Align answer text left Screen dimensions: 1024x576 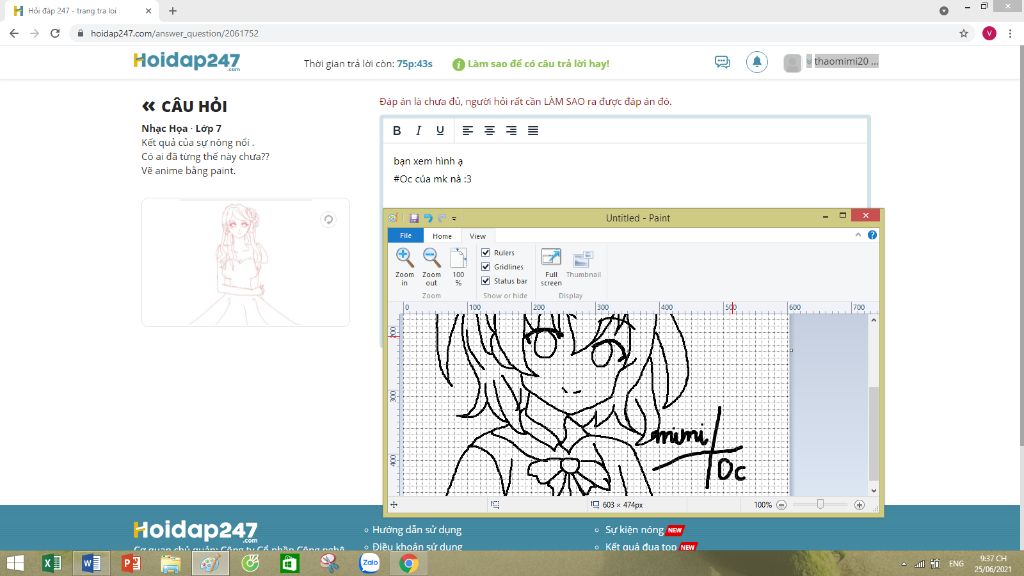point(468,131)
